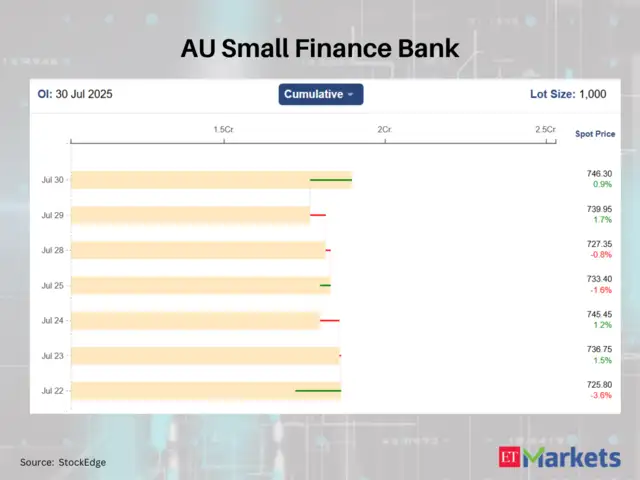Click the Jul 30 OI bar
Viewport: 640px width, 480px height.
click(x=210, y=180)
